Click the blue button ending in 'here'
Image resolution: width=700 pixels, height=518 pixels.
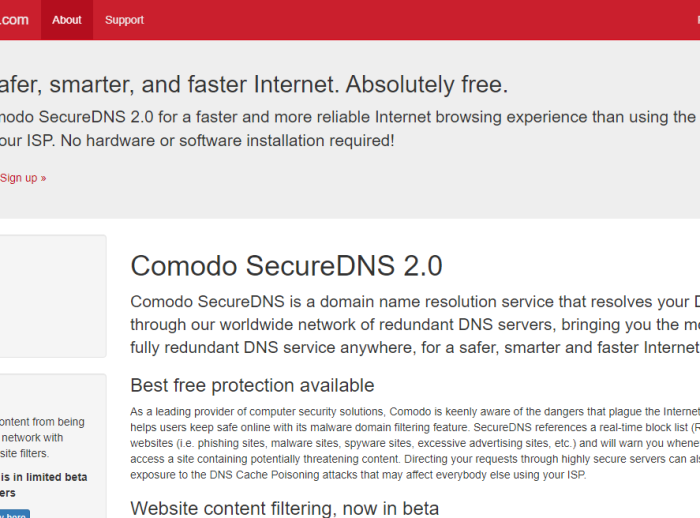tap(14, 514)
